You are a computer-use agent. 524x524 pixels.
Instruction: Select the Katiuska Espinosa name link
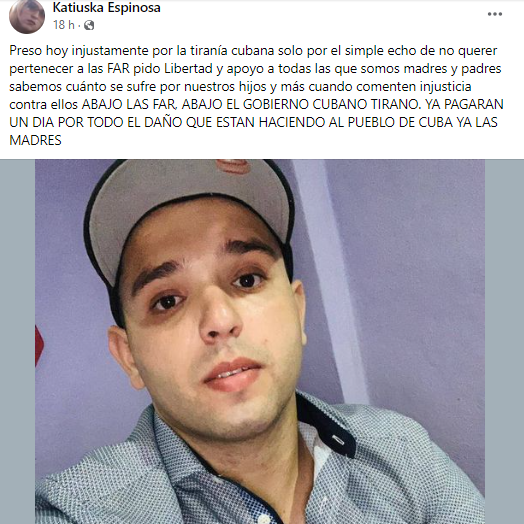click(x=107, y=7)
